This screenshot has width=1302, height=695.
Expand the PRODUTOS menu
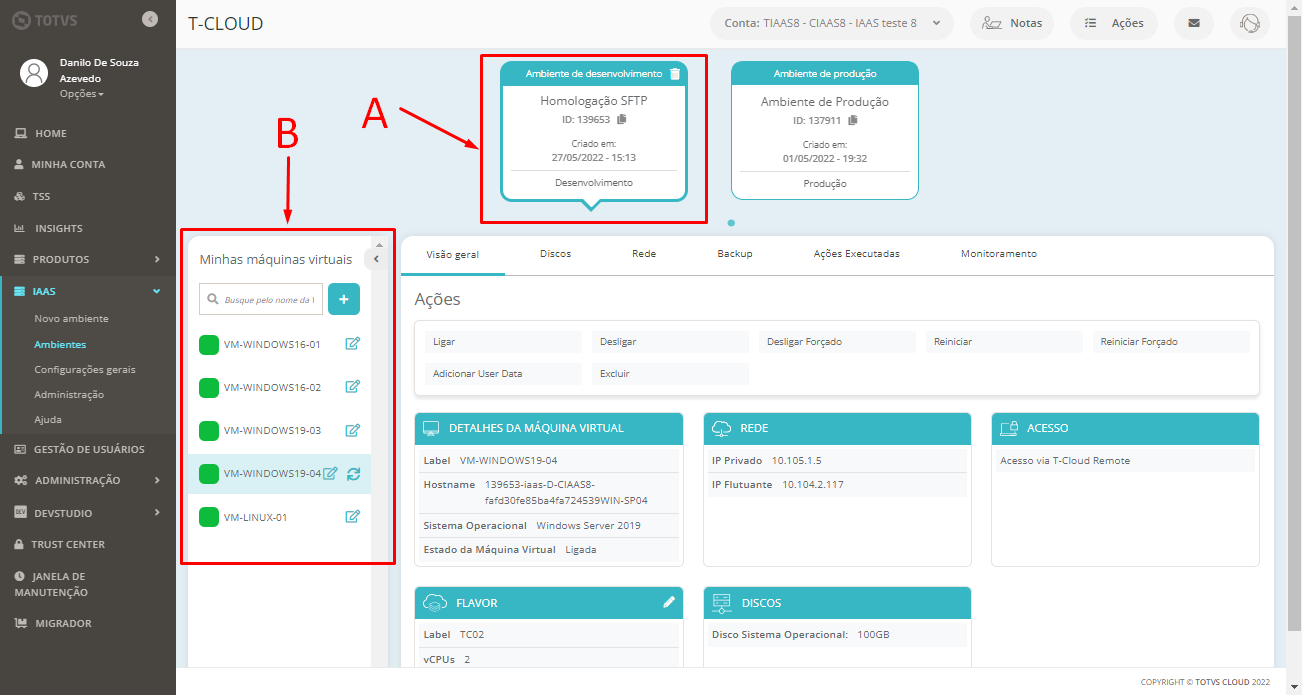88,259
